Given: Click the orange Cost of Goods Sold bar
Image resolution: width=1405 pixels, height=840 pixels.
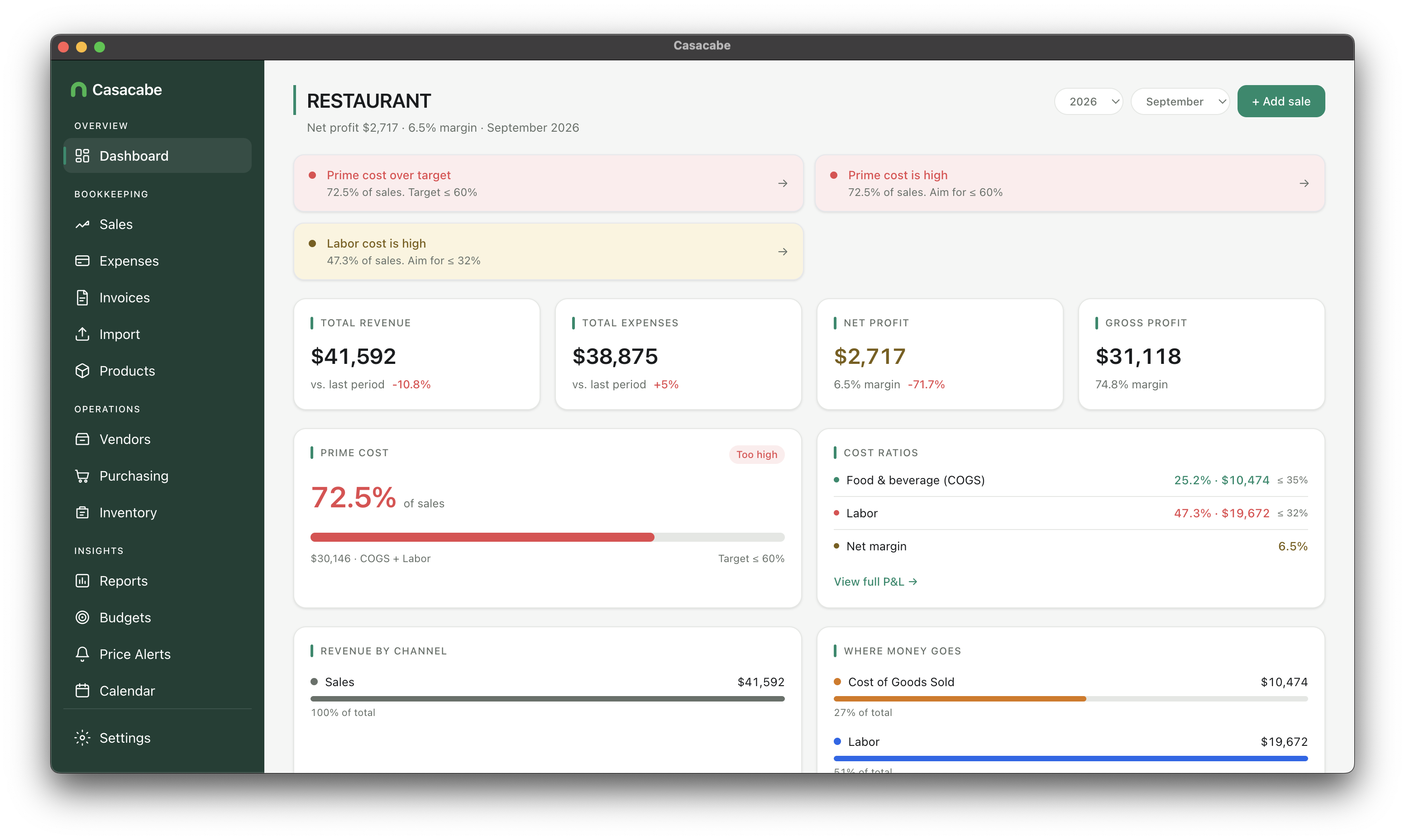Looking at the screenshot, I should pyautogui.click(x=960, y=699).
